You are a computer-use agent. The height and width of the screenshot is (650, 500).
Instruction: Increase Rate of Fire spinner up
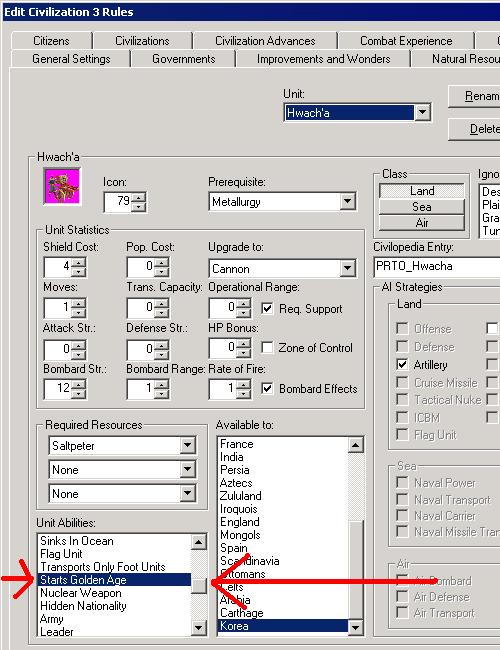point(244,384)
